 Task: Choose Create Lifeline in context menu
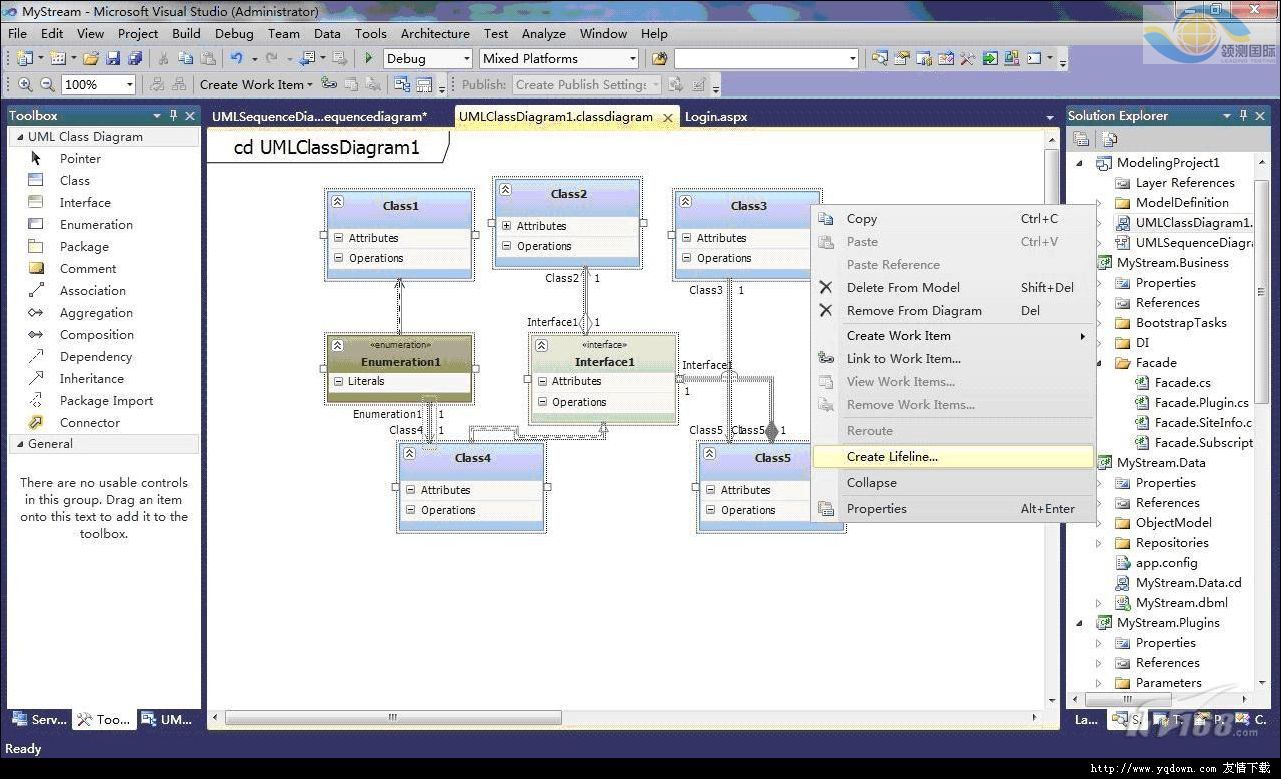pyautogui.click(x=892, y=456)
